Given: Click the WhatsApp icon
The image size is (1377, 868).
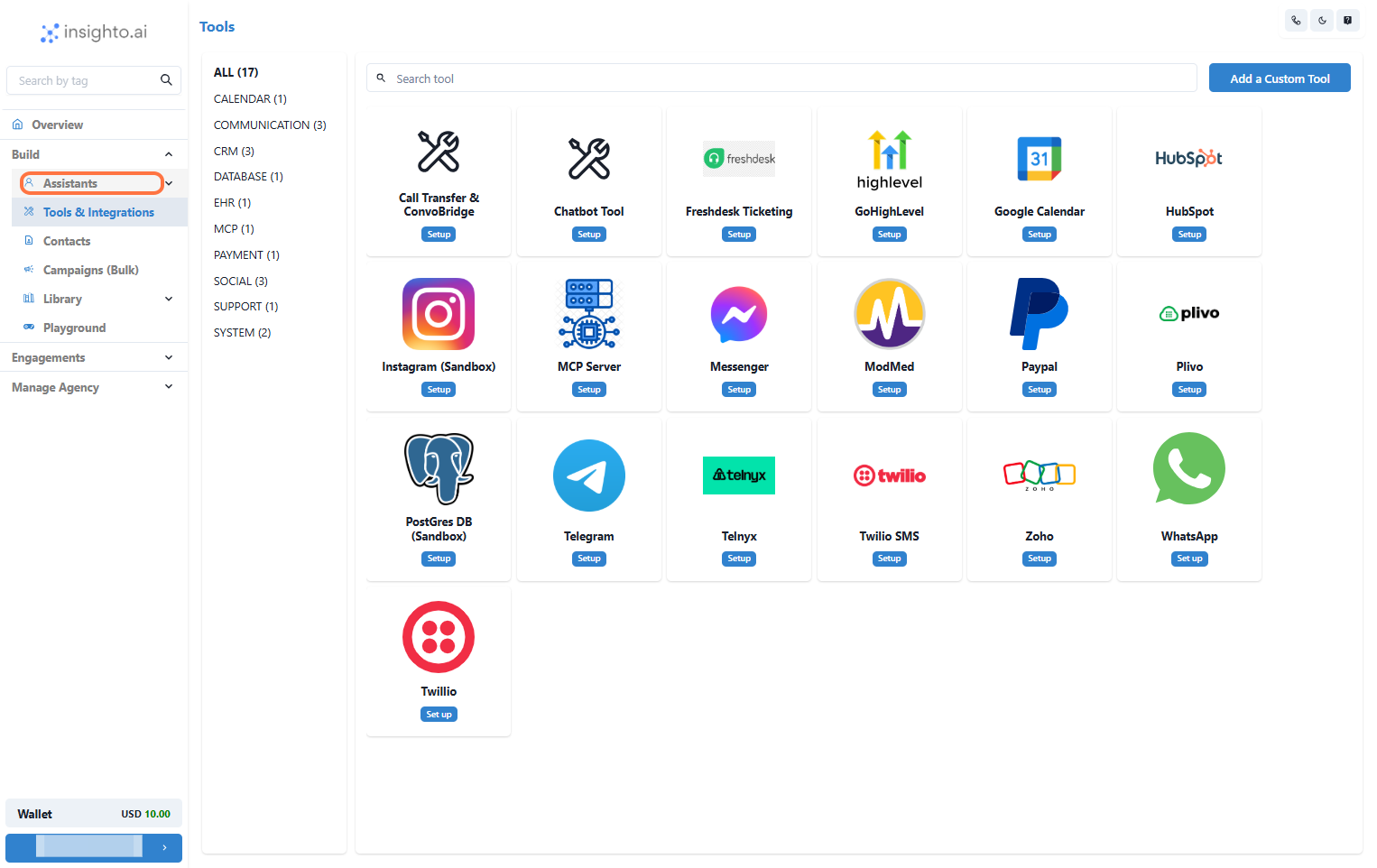Looking at the screenshot, I should click(x=1189, y=468).
